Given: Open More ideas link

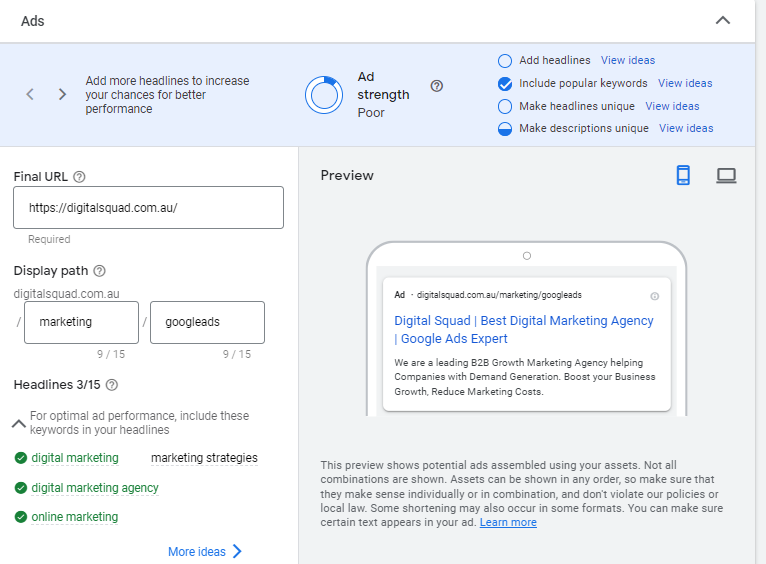Looking at the screenshot, I should point(205,551).
